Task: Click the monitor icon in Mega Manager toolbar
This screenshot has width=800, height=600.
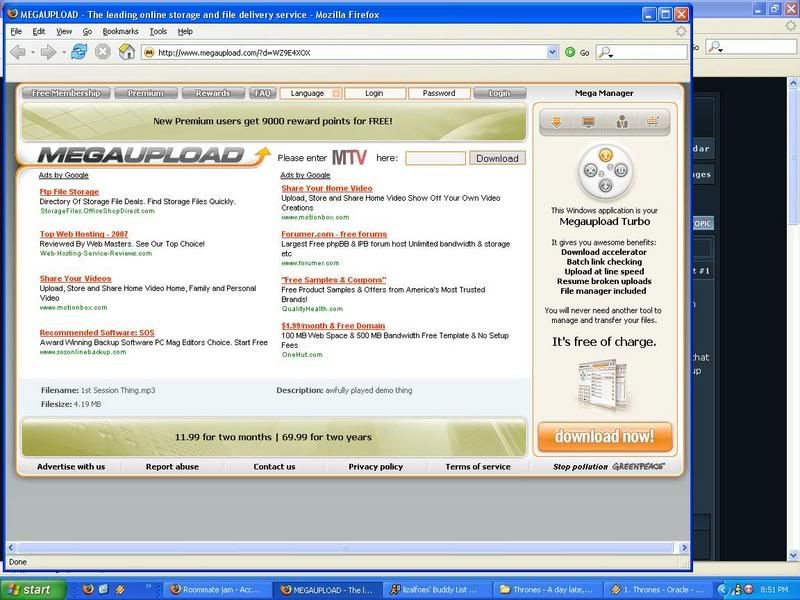Action: [588, 122]
